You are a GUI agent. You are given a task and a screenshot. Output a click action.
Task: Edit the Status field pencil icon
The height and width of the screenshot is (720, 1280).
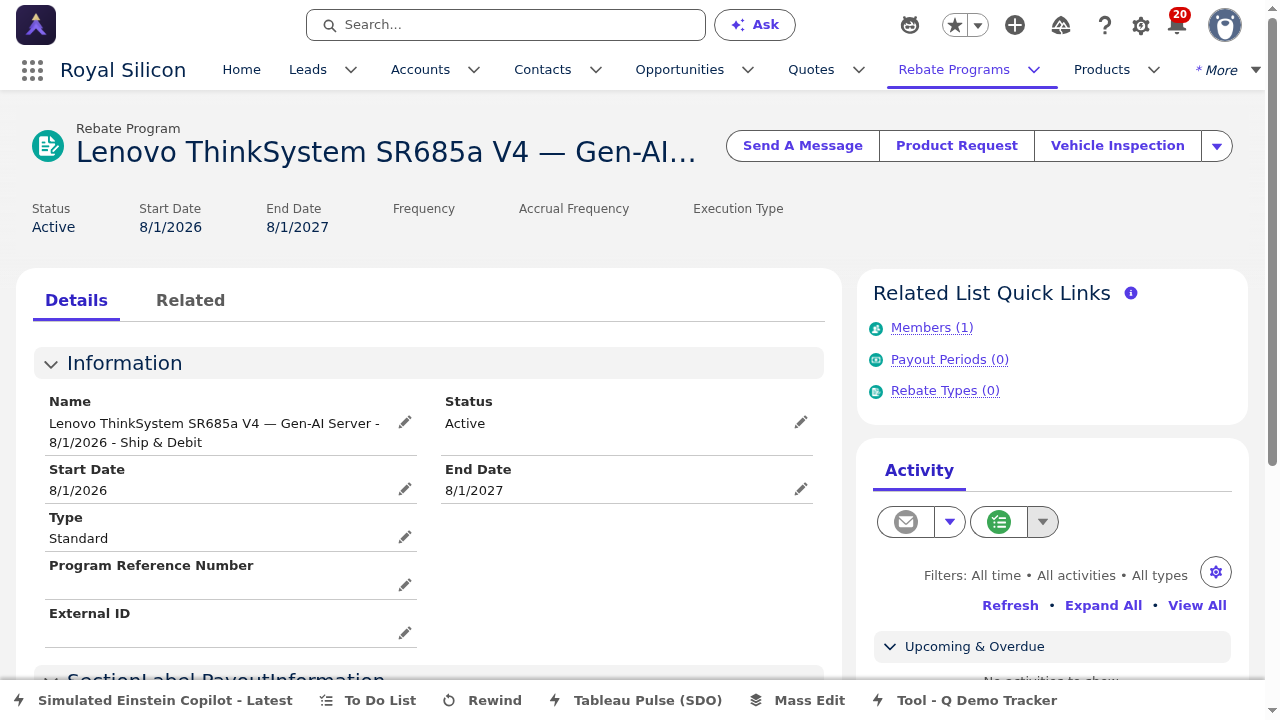[801, 422]
